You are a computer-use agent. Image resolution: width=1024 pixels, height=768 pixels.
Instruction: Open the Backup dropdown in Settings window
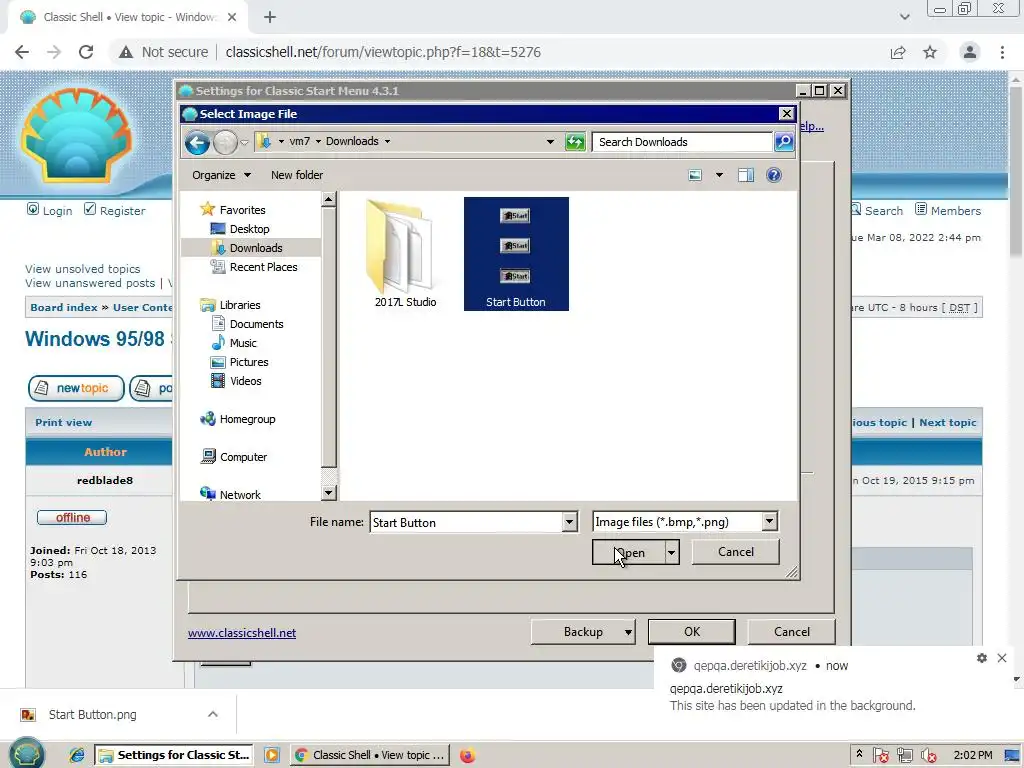(583, 632)
